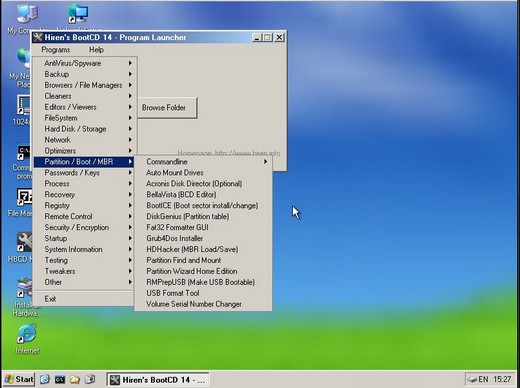The image size is (520, 388).
Task: Expand the Registry submenu arrow
Action: click(x=130, y=206)
